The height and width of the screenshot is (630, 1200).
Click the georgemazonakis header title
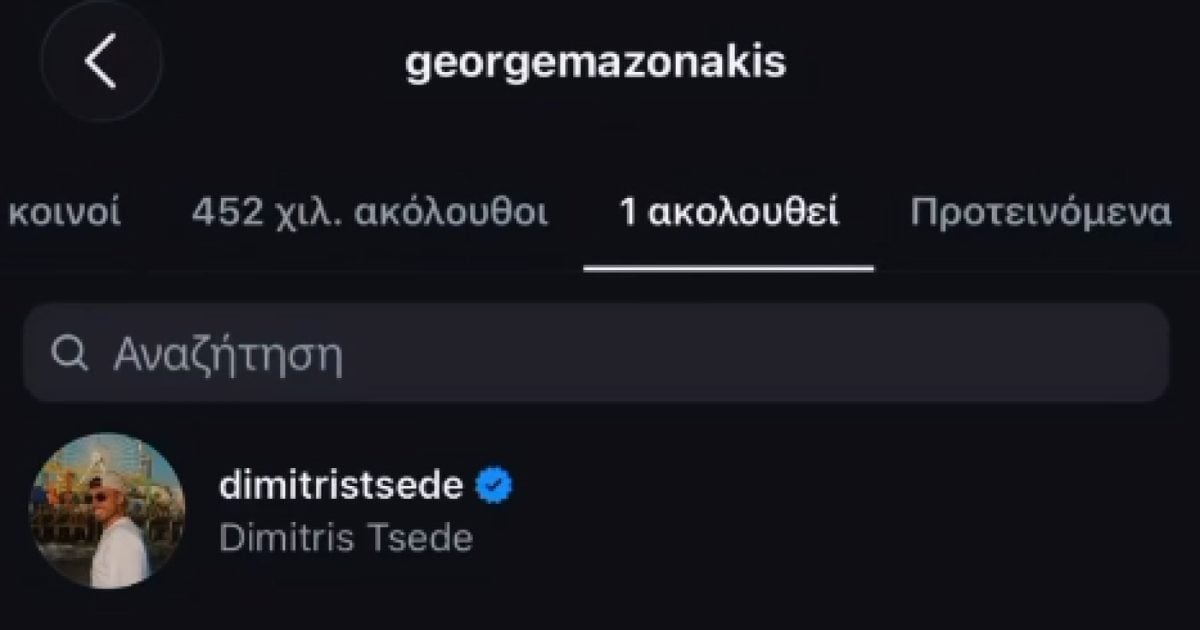point(595,63)
